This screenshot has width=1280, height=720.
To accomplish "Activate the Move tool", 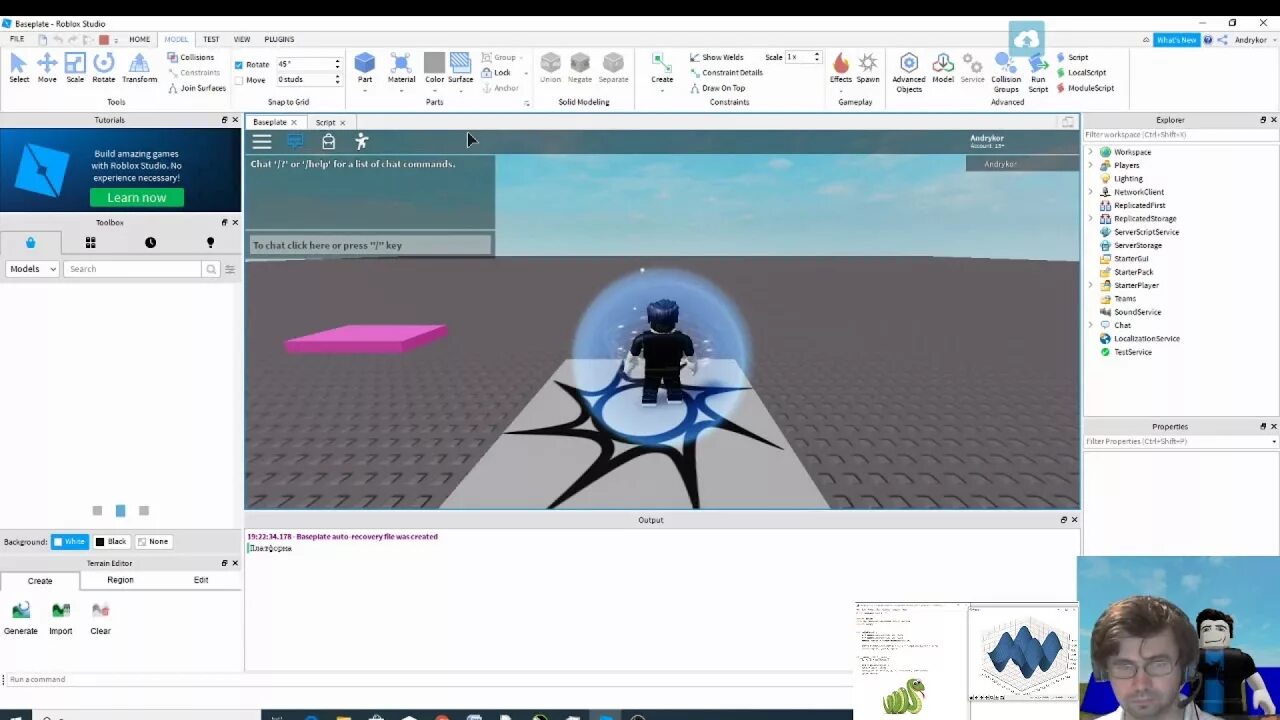I will click(x=47, y=68).
